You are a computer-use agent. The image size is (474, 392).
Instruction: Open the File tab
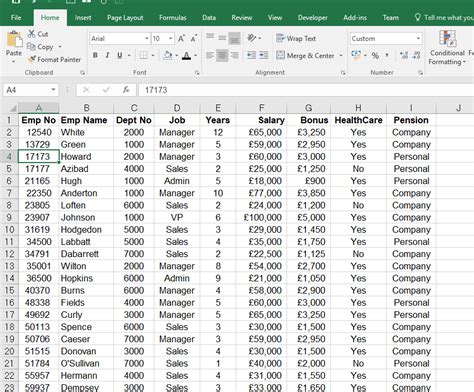pyautogui.click(x=16, y=18)
